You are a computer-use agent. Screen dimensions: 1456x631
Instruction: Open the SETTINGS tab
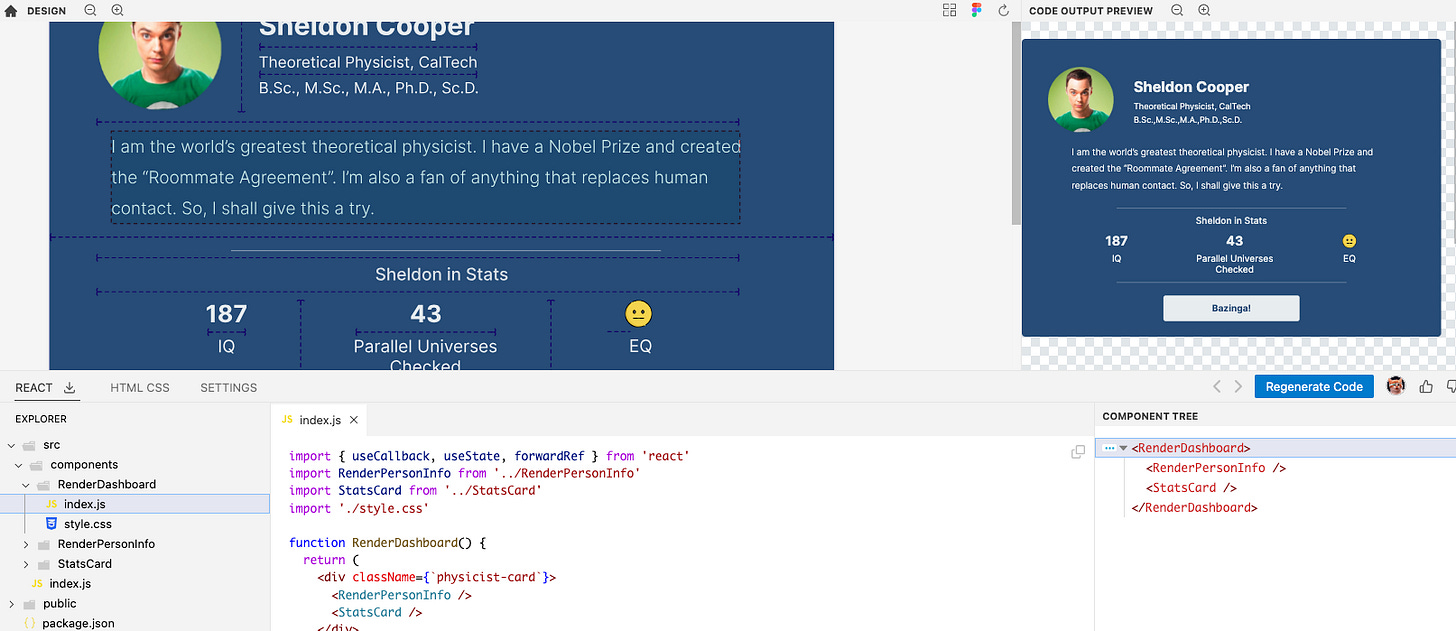click(228, 387)
